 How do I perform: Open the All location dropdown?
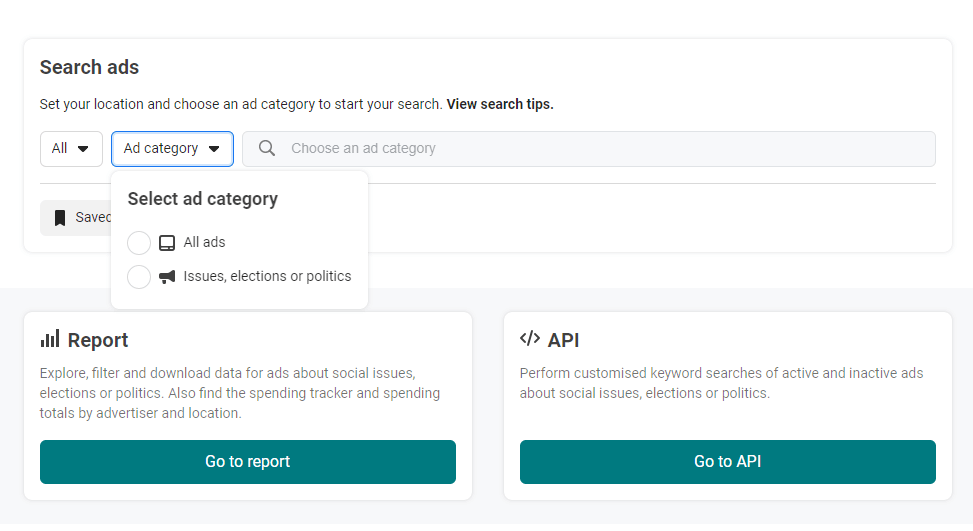tap(71, 149)
